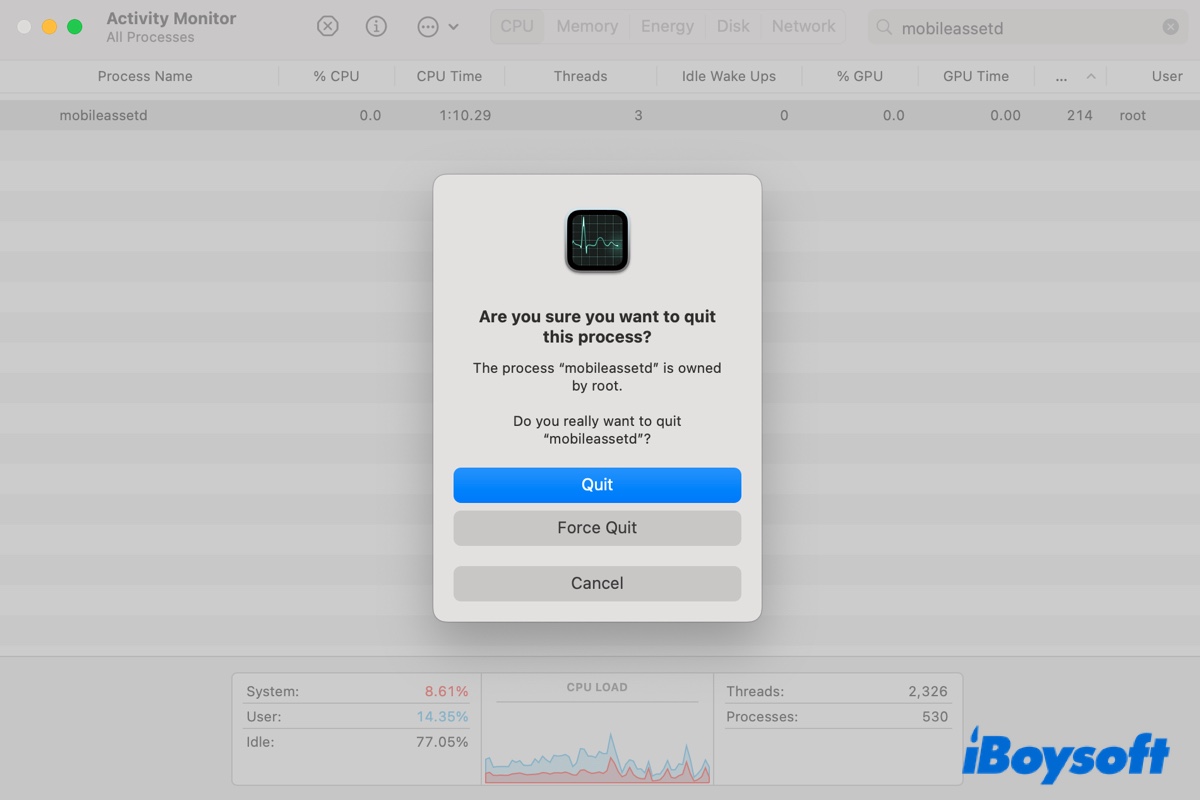Sort by the CPU Time column header
The width and height of the screenshot is (1200, 800).
(449, 76)
